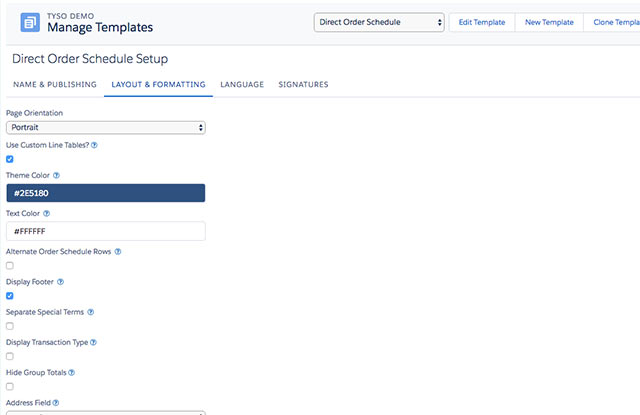Click the Edit Template button
This screenshot has height=415, width=640.
click(482, 22)
